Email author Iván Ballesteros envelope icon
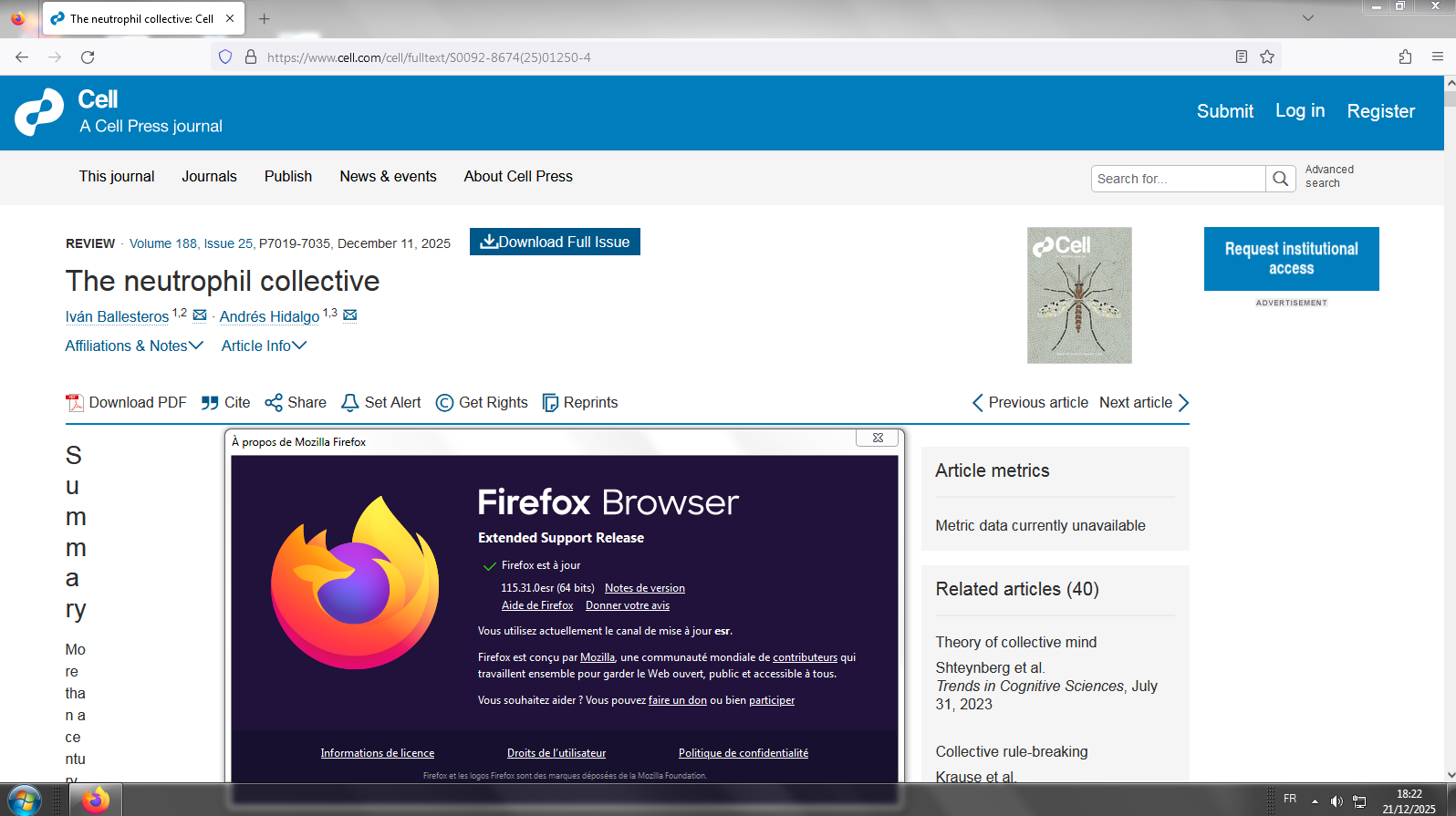The image size is (1456, 816). point(200,315)
